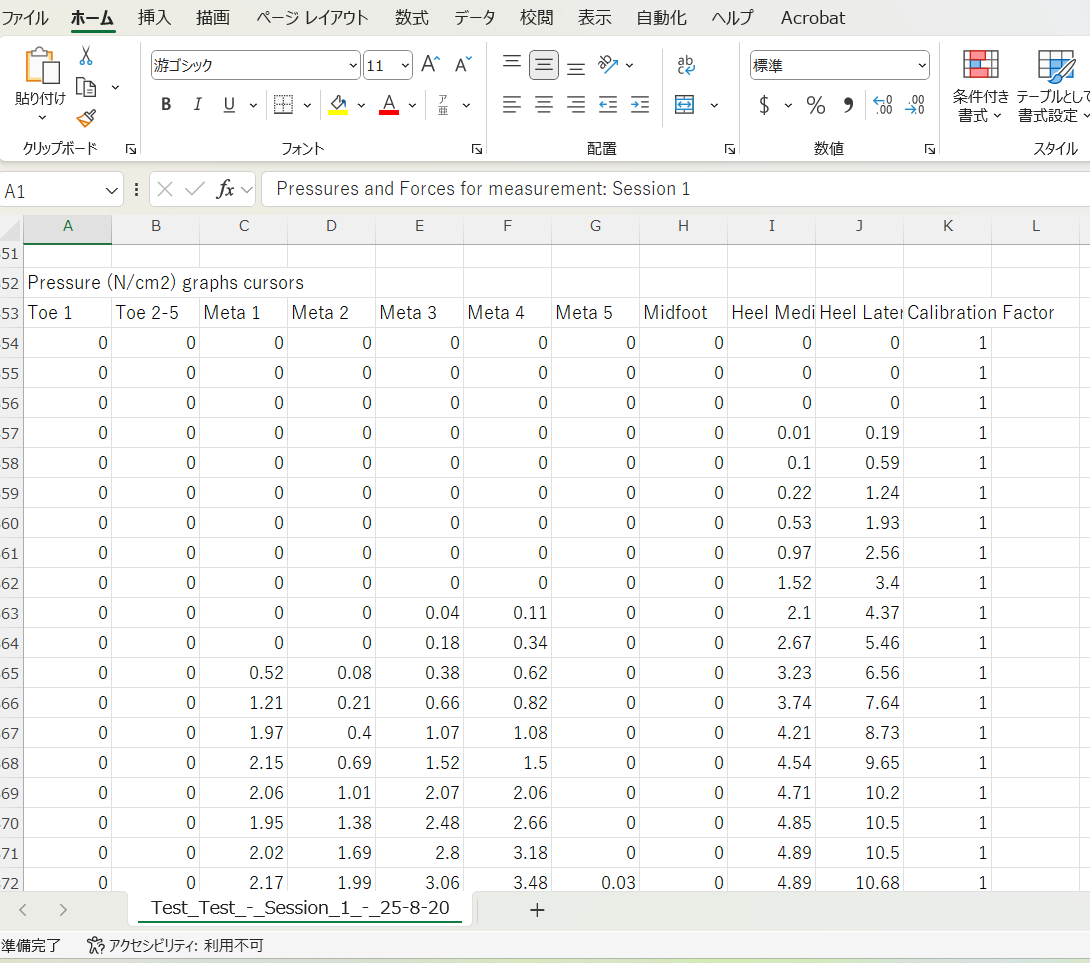1090x963 pixels.
Task: Toggle Italic formatting
Action: [x=197, y=105]
